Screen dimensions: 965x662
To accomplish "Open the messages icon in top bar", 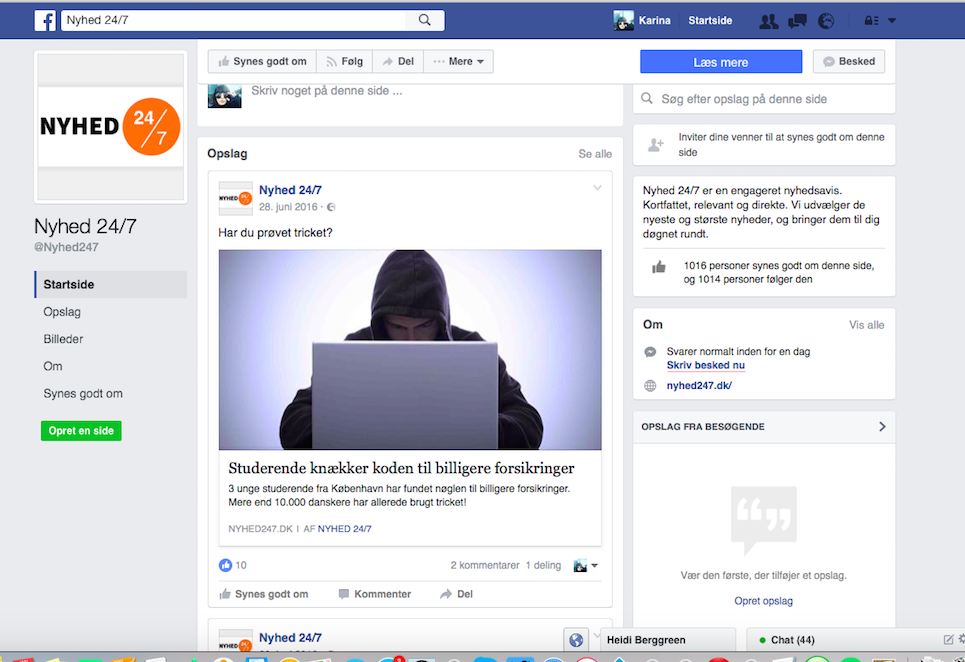I will (x=798, y=21).
